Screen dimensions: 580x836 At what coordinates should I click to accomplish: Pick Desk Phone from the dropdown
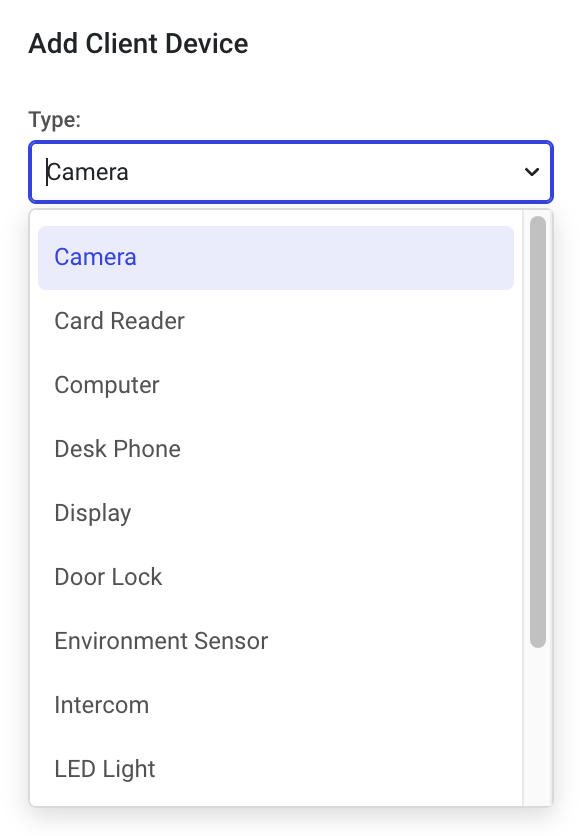click(x=276, y=449)
